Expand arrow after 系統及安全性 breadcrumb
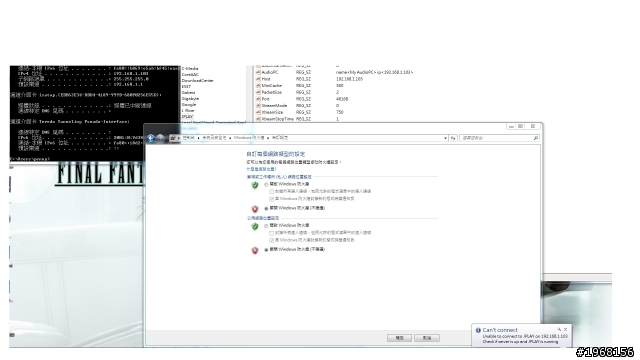Screen dimensions: 640x360 tap(230, 138)
